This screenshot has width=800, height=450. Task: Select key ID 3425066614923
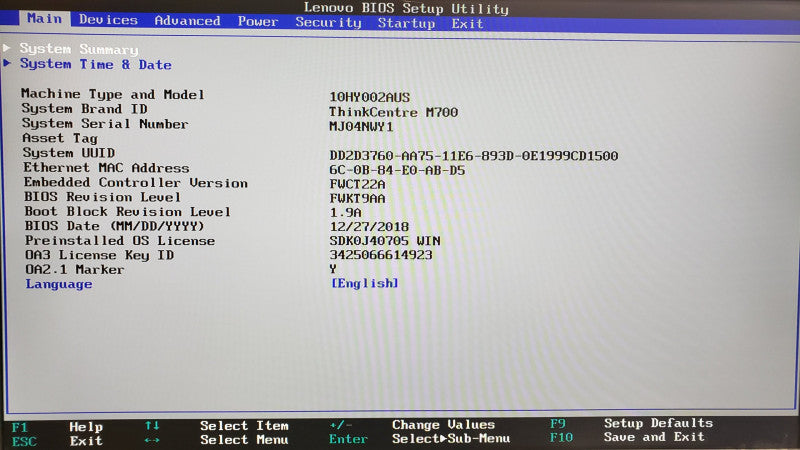381,255
